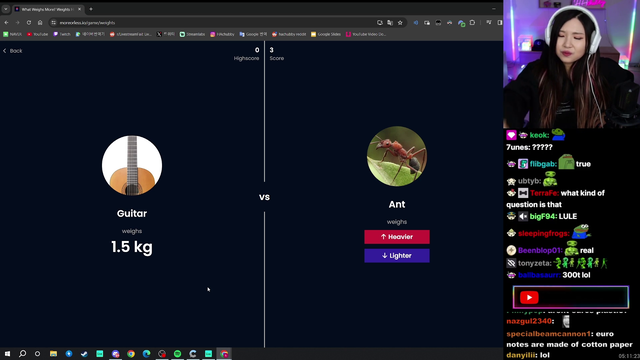Open the Windows Start menu
Viewport: 640px width, 360px height.
pos(7,353)
